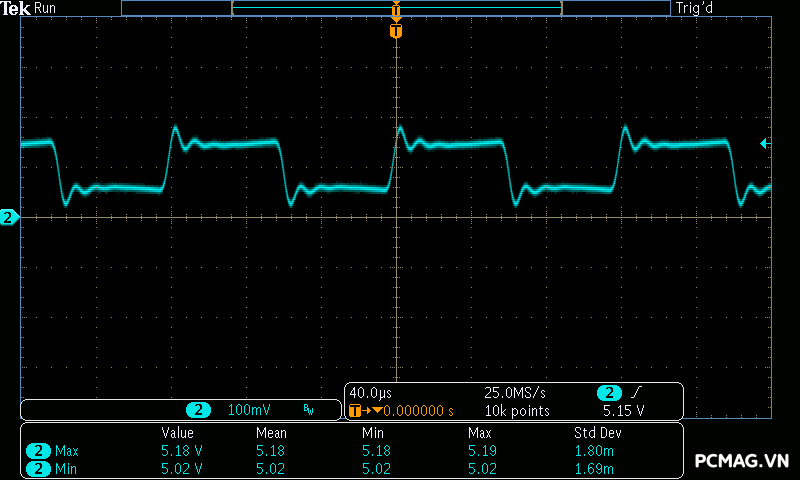
Task: Select the channel 2 ground reference marker
Action: pyautogui.click(x=9, y=217)
